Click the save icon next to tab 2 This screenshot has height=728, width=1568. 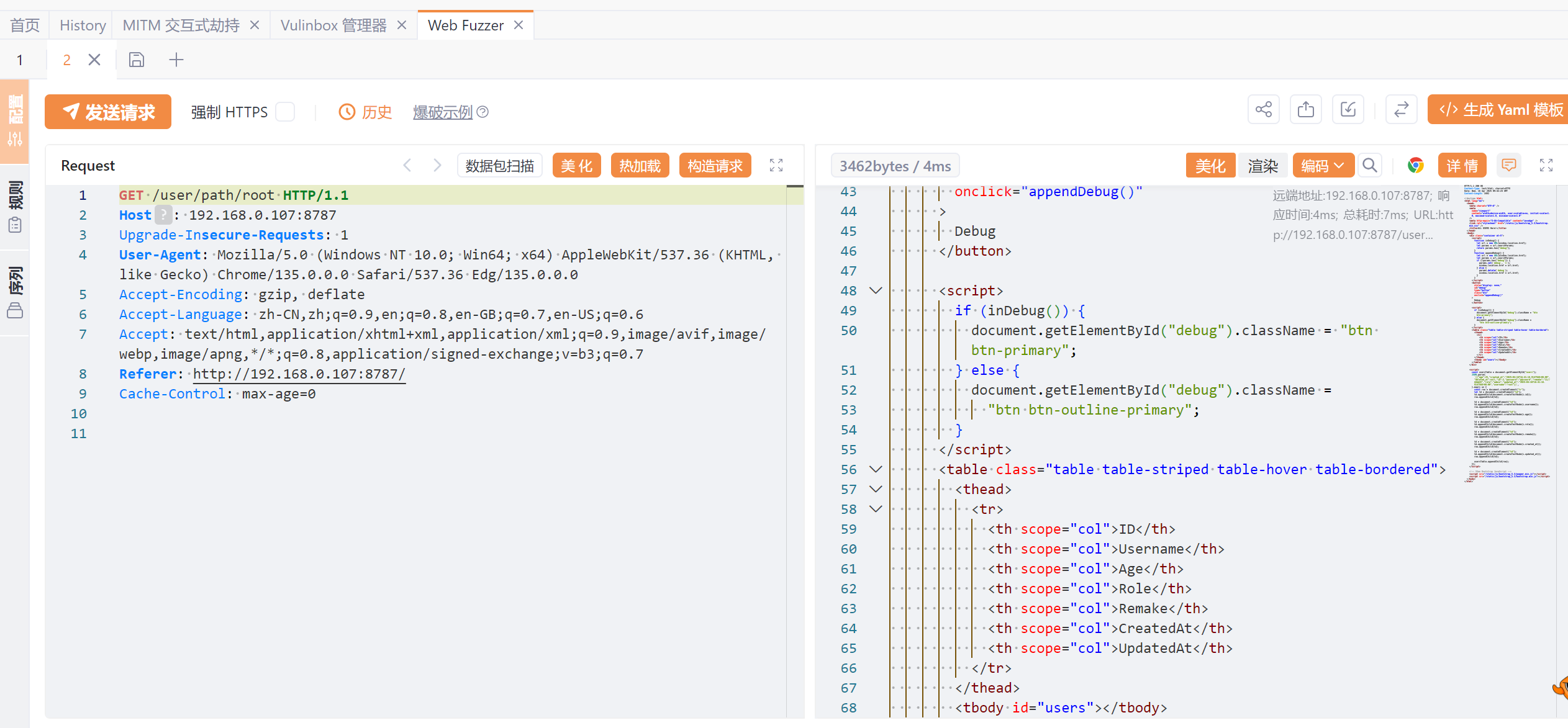point(137,60)
